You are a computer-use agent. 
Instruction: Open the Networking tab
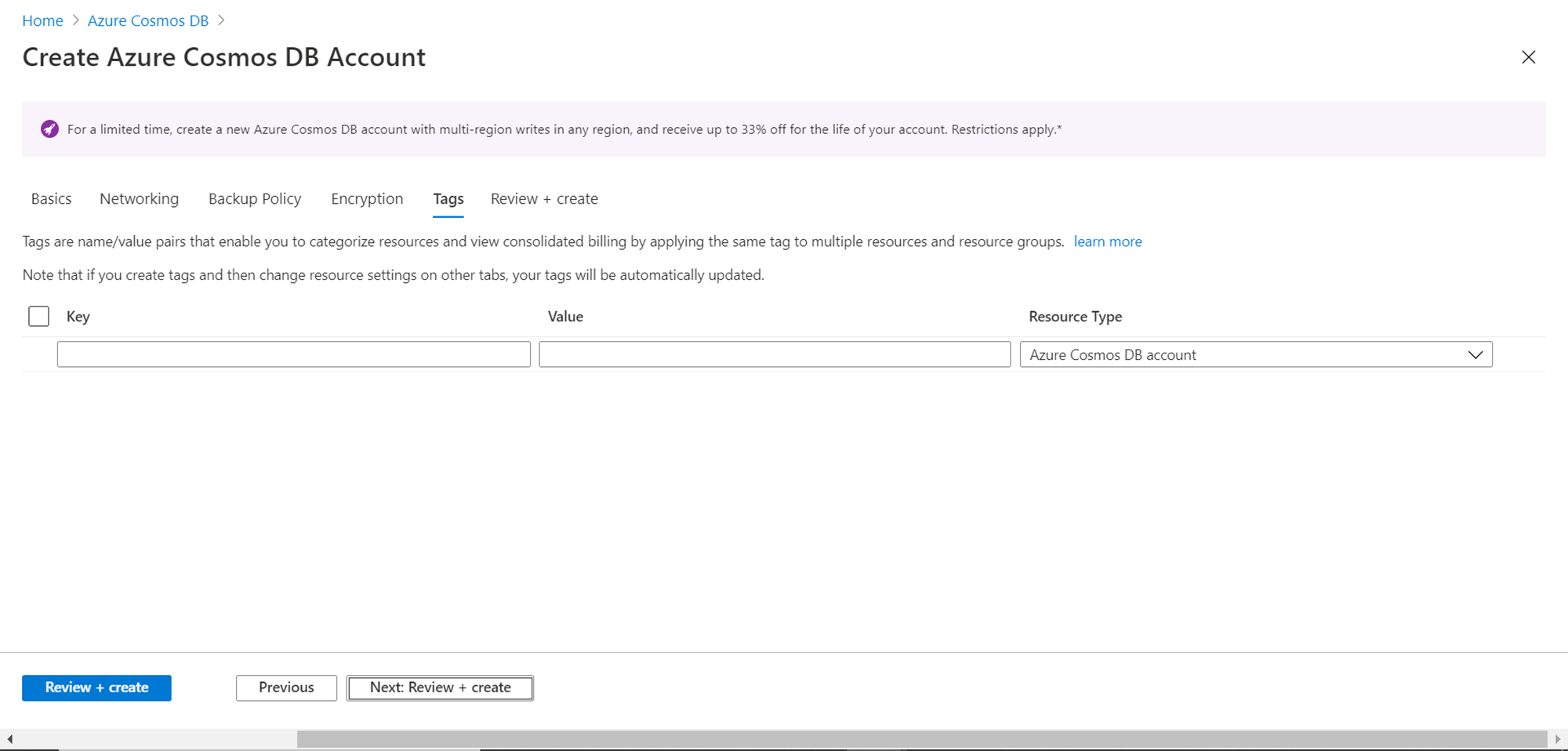(x=139, y=199)
